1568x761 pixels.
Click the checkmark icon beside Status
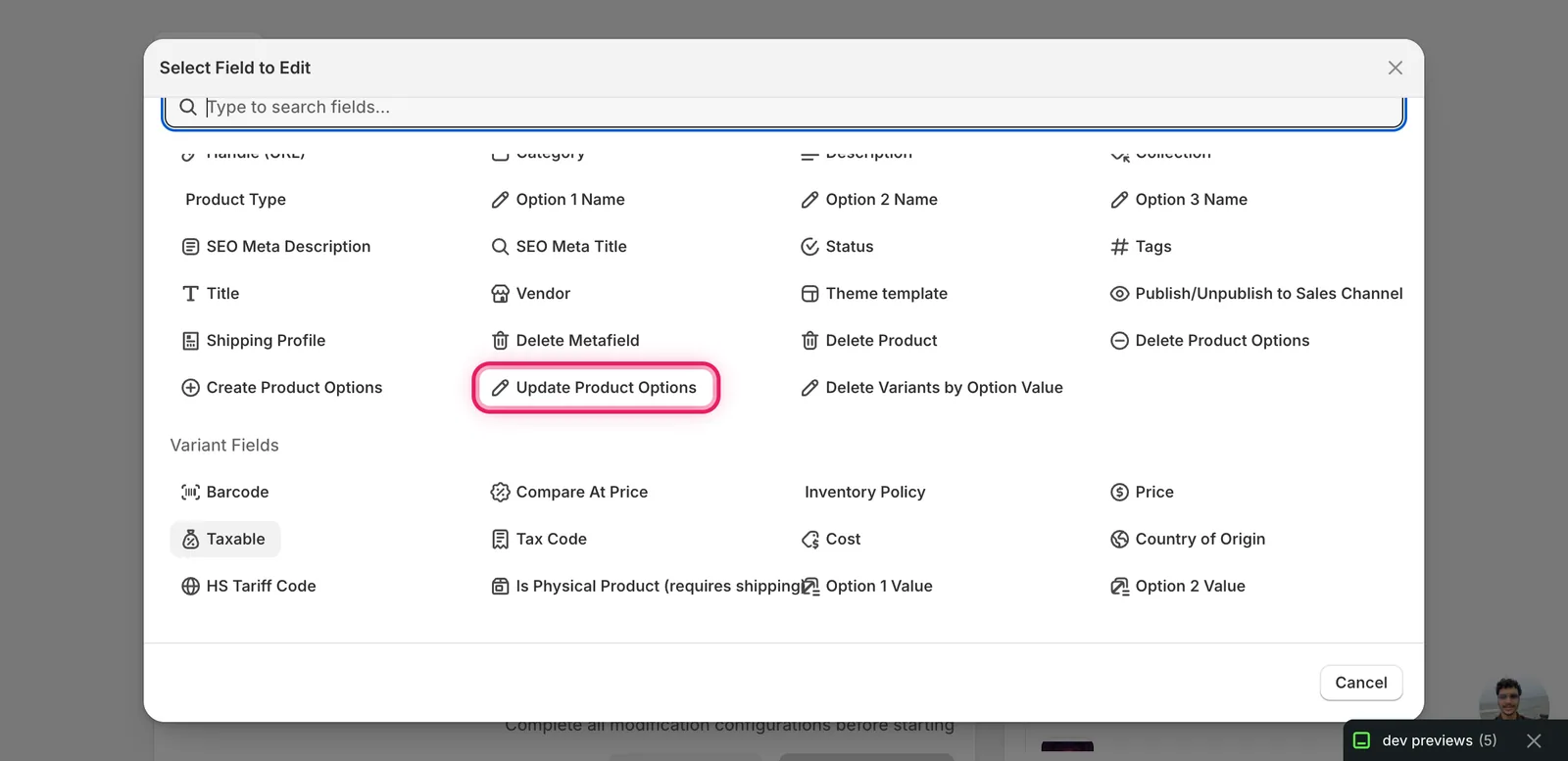(x=809, y=247)
